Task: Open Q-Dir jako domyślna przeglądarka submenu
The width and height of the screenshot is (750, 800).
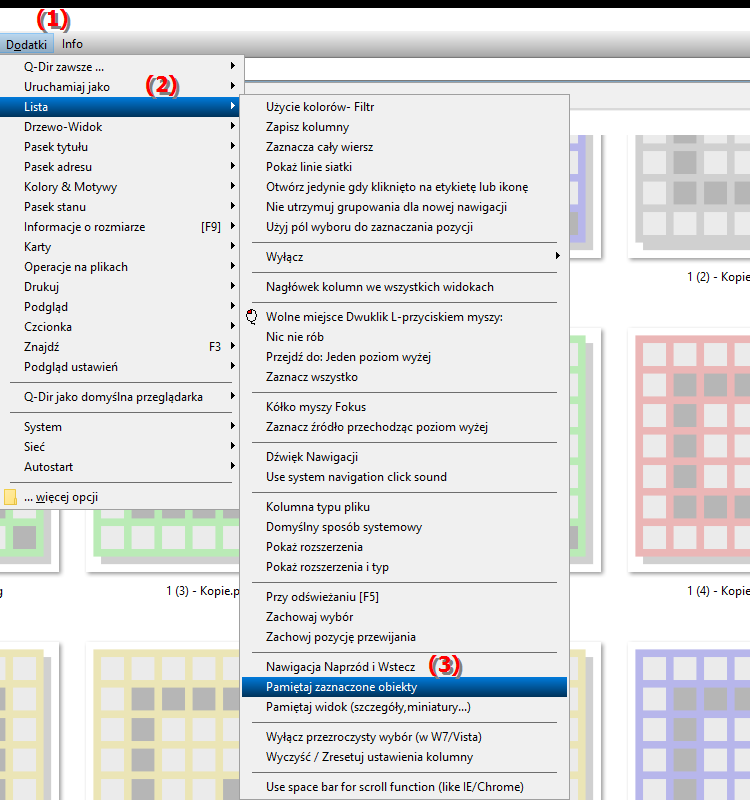Action: (x=120, y=397)
